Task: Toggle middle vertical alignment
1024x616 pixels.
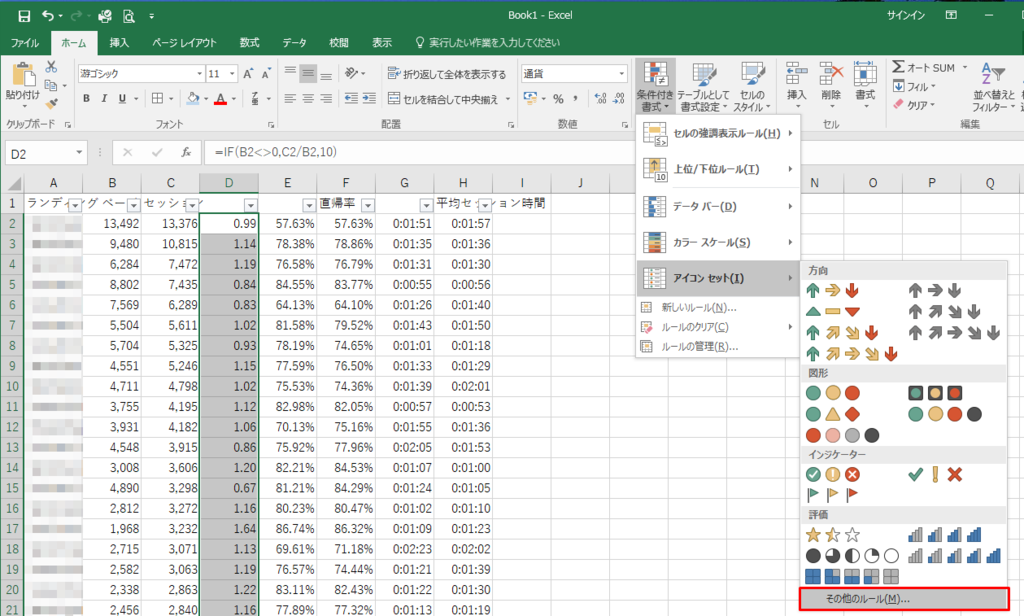Action: (x=308, y=74)
